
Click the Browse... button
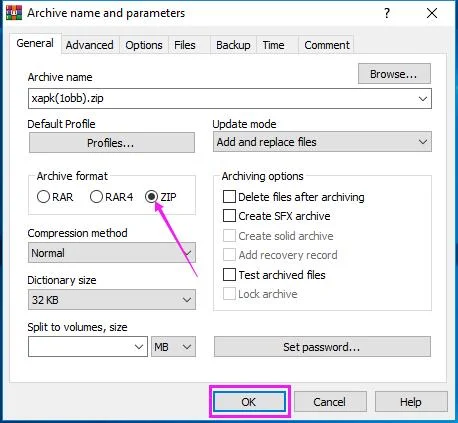click(394, 74)
